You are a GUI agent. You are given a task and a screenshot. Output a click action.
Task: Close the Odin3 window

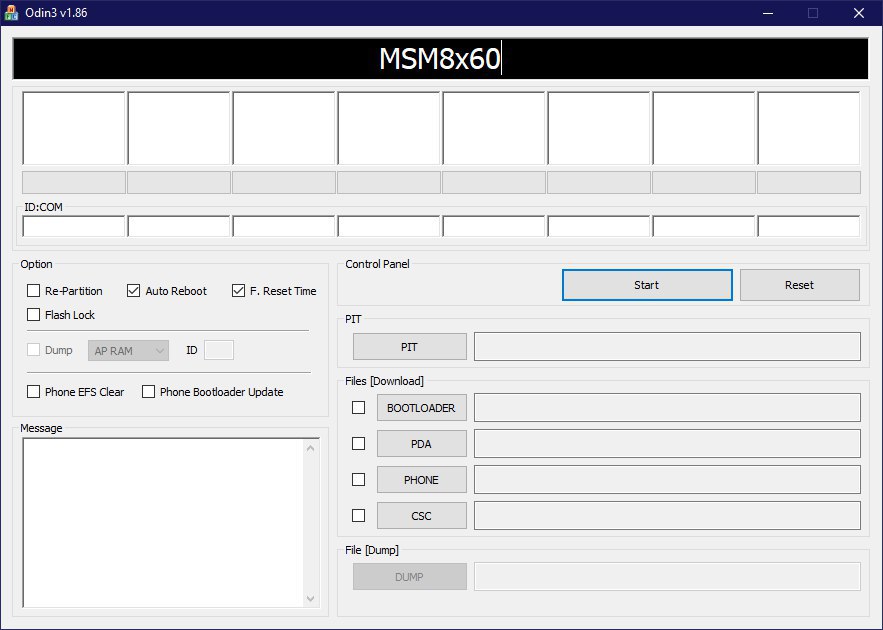click(x=859, y=13)
